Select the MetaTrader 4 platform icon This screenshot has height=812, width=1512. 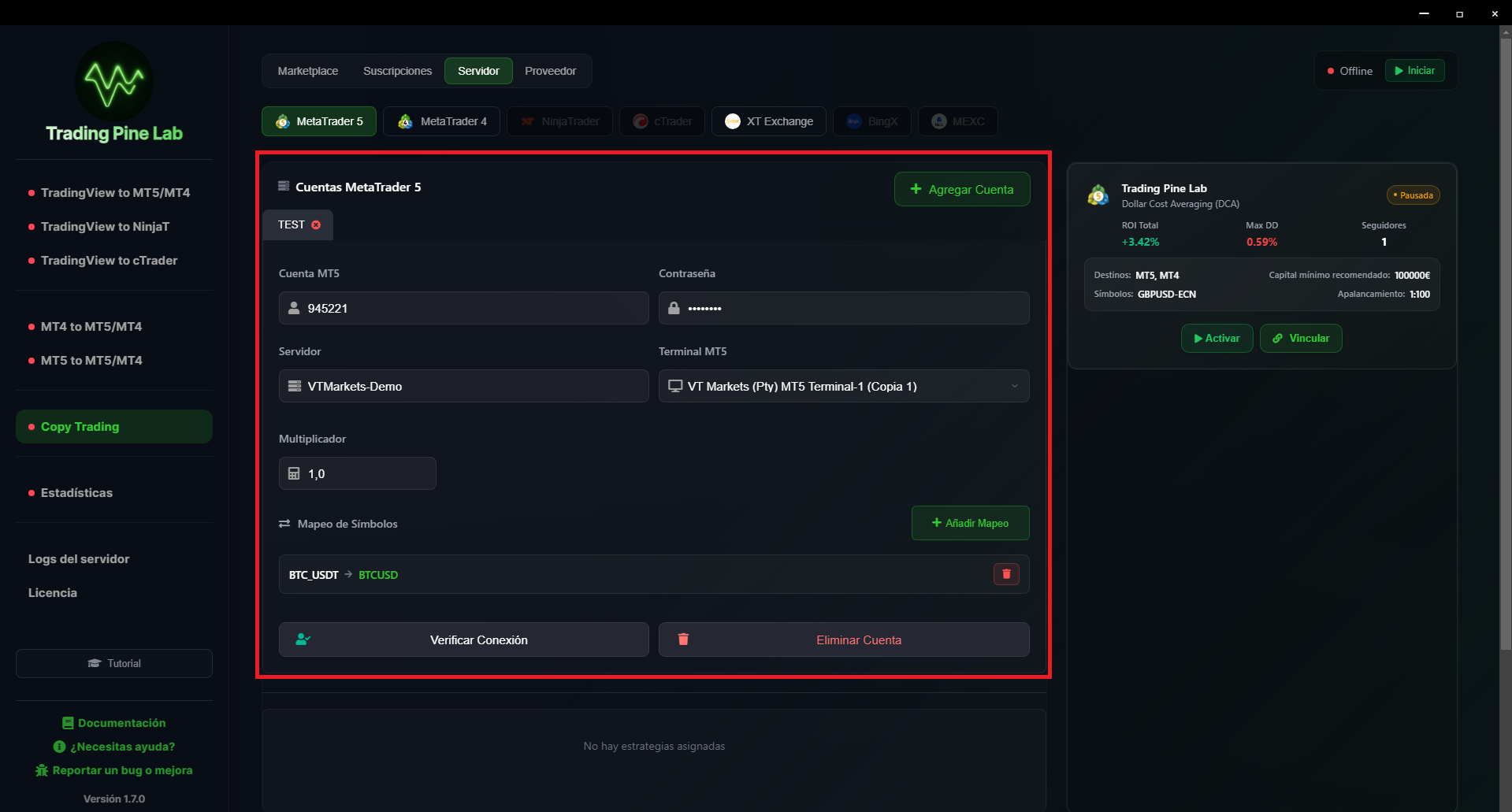coord(405,121)
